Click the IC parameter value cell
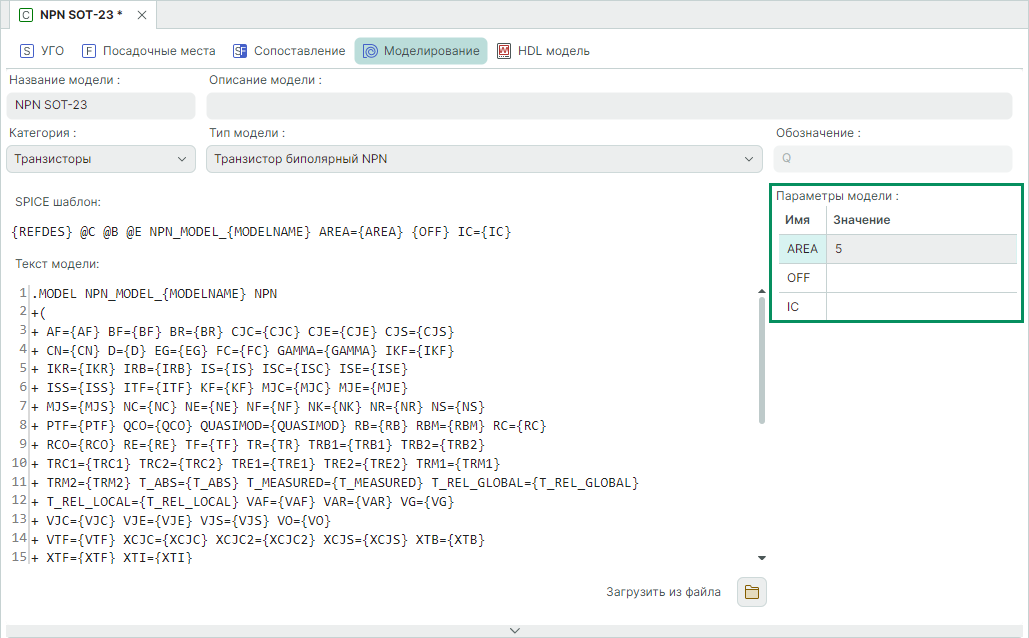This screenshot has height=638, width=1029. click(920, 307)
